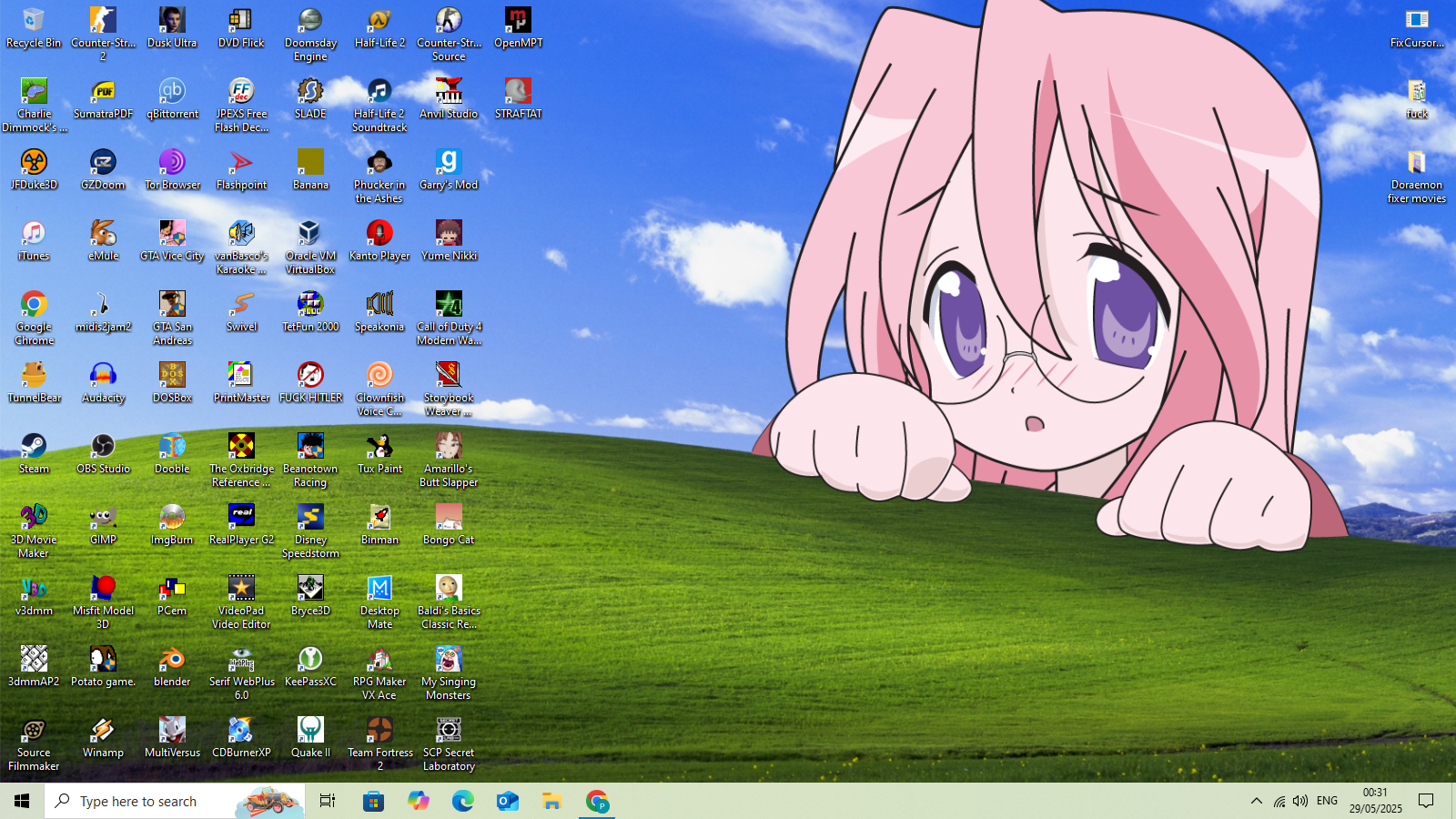Open the Windows Start menu

click(22, 801)
